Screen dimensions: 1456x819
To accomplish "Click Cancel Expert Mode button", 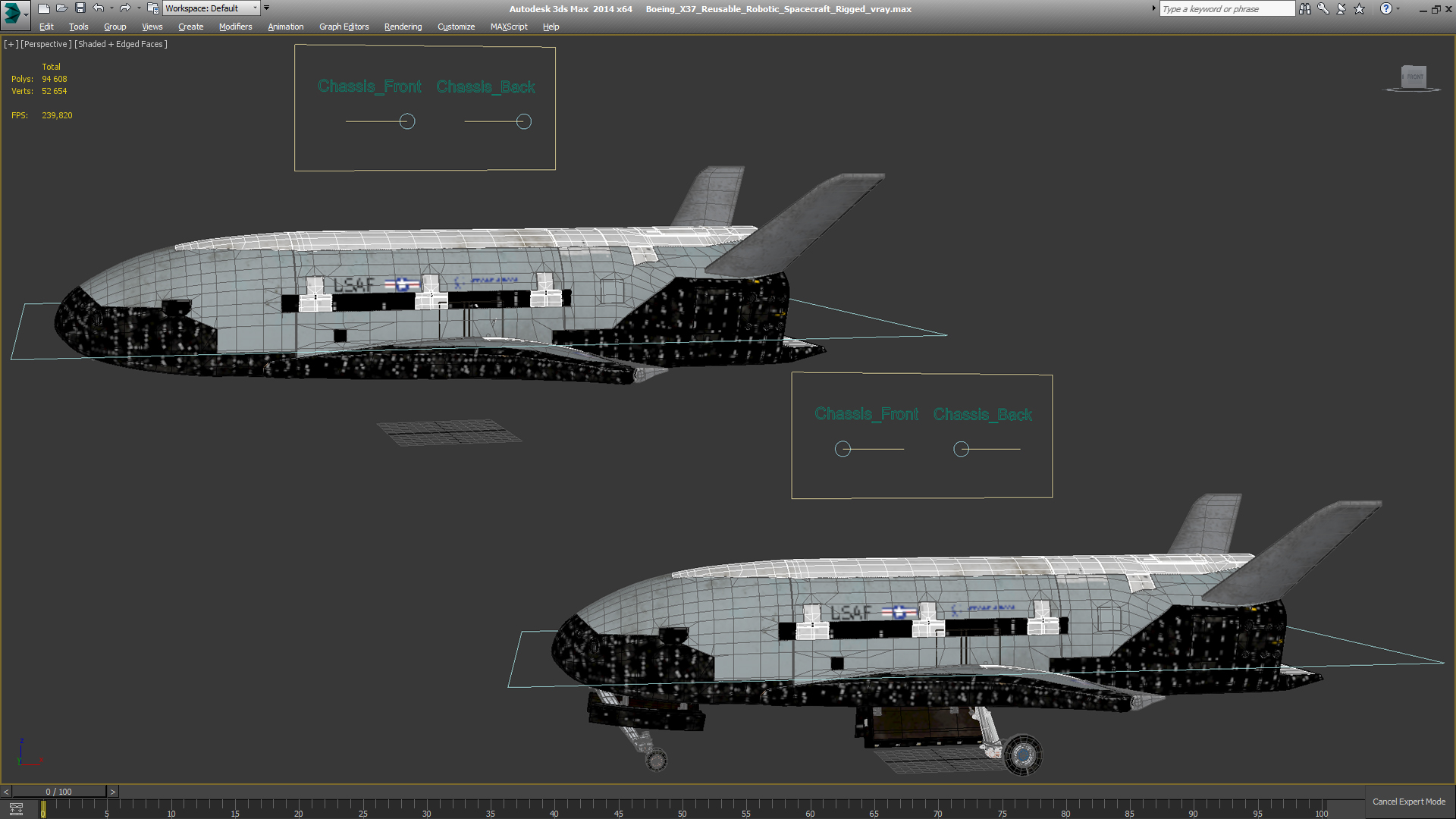I will click(x=1408, y=802).
